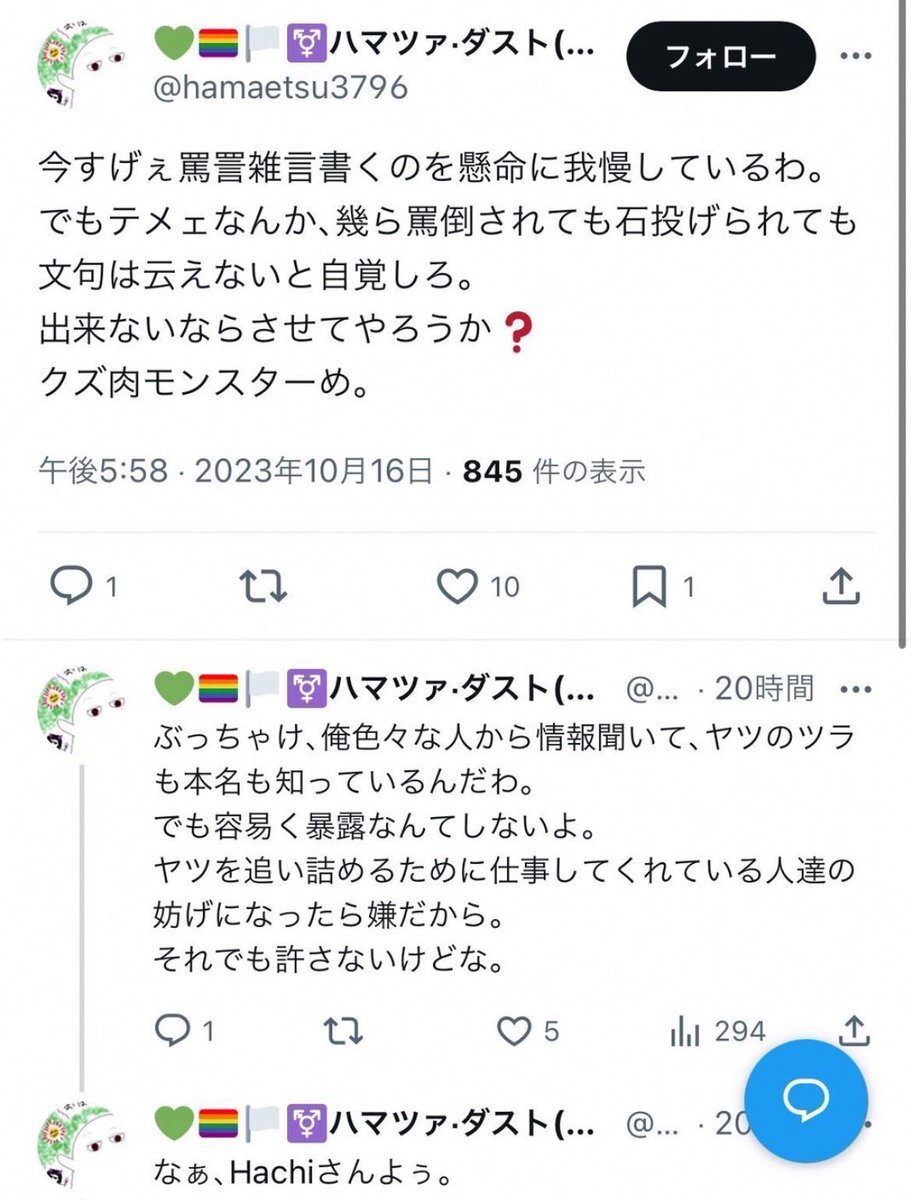Share the main tweet
This screenshot has width=912, height=1200.
pyautogui.click(x=840, y=587)
